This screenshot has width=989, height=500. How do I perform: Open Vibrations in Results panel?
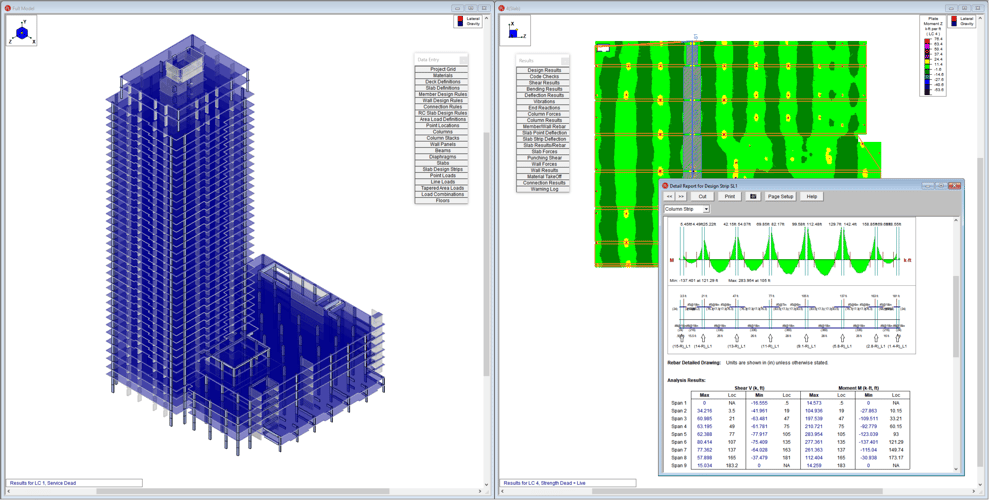pos(544,102)
